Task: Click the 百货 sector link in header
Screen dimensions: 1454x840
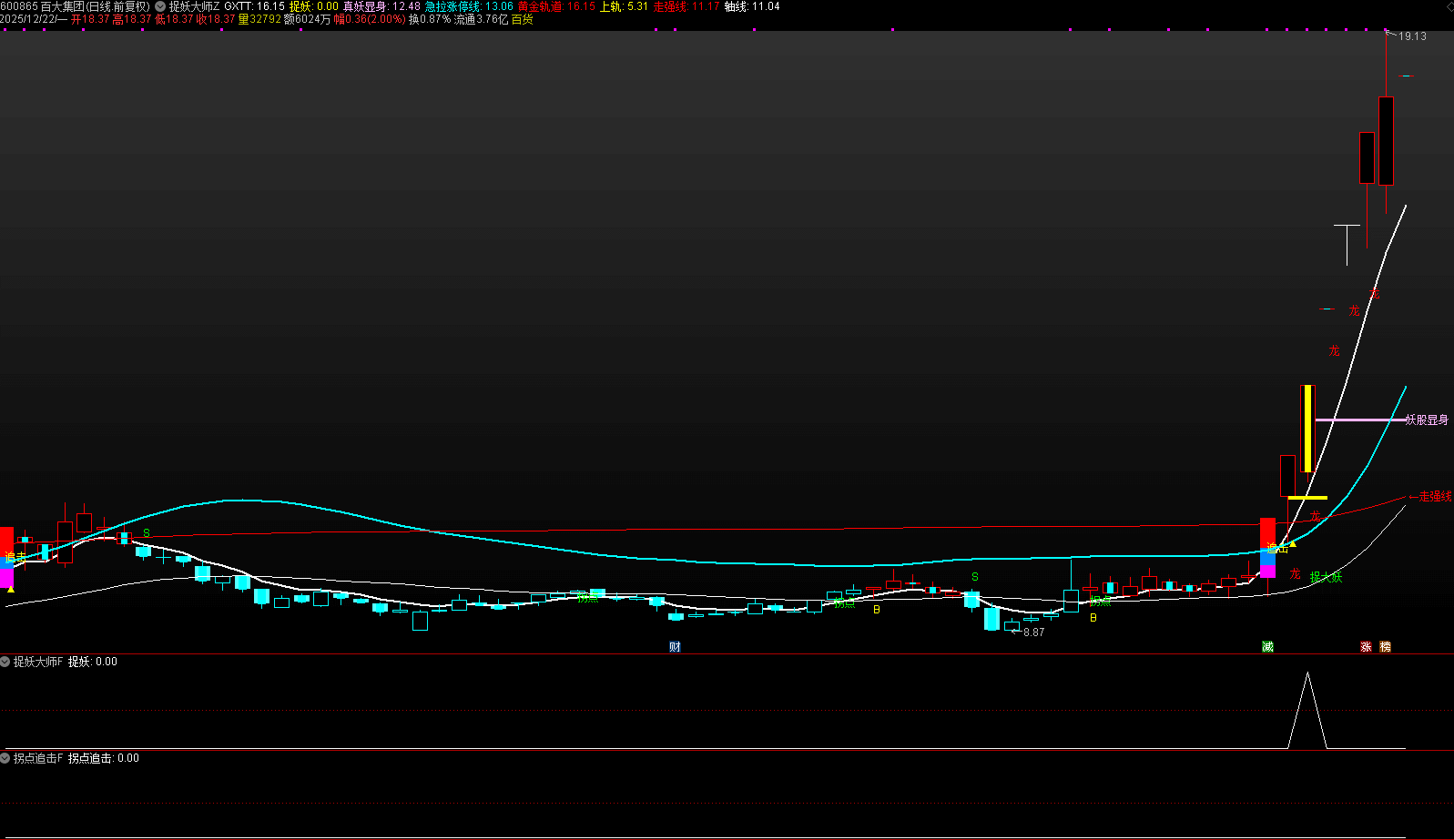Action: pyautogui.click(x=523, y=19)
